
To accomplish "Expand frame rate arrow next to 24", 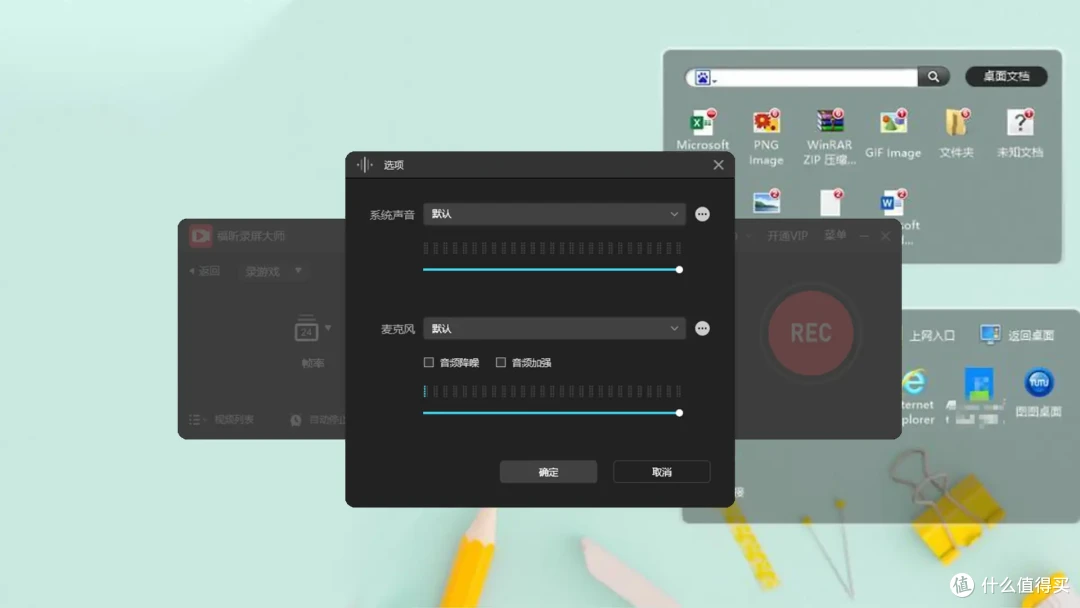I will tap(328, 328).
